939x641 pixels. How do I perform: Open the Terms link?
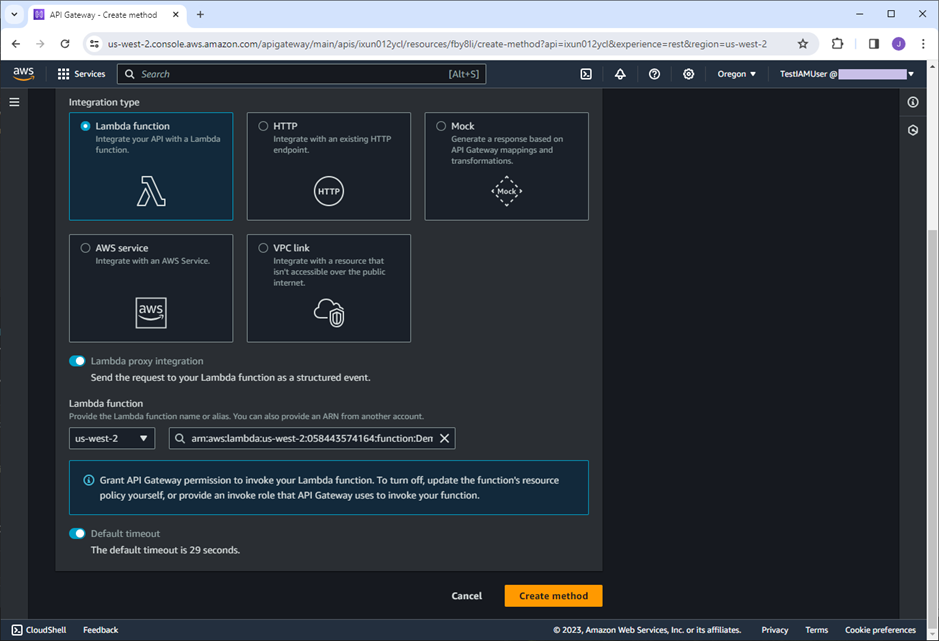pyautogui.click(x=816, y=630)
